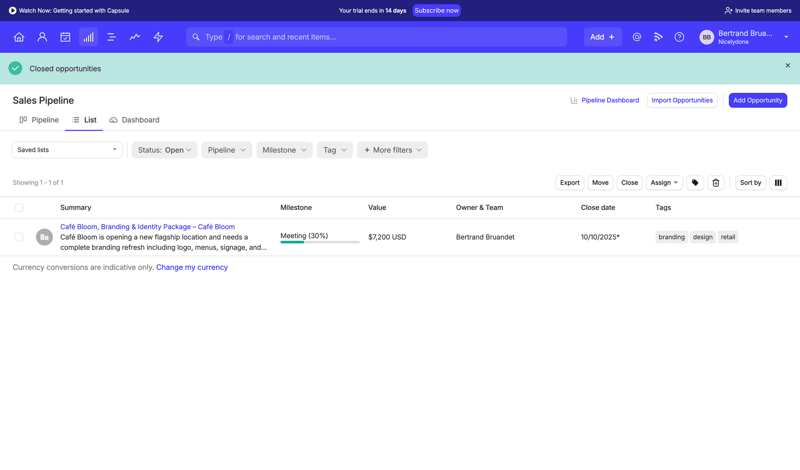Click the BB user avatar
This screenshot has width=800, height=470.
point(707,37)
